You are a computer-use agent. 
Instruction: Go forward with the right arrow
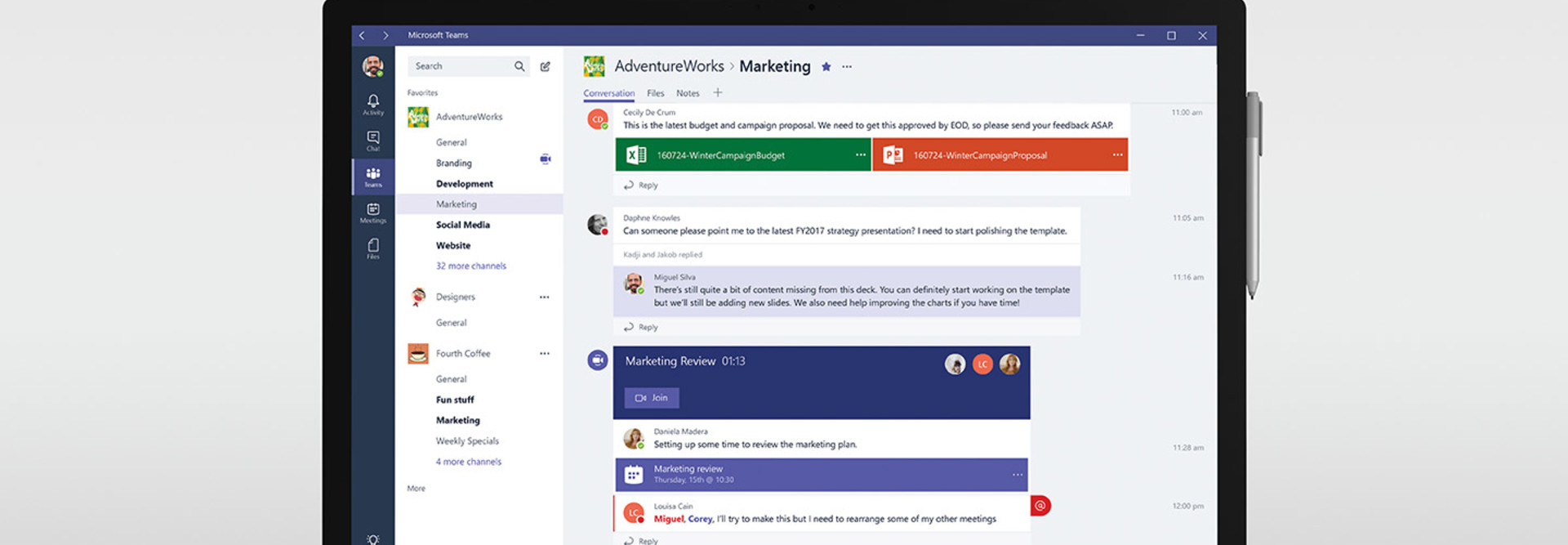385,35
